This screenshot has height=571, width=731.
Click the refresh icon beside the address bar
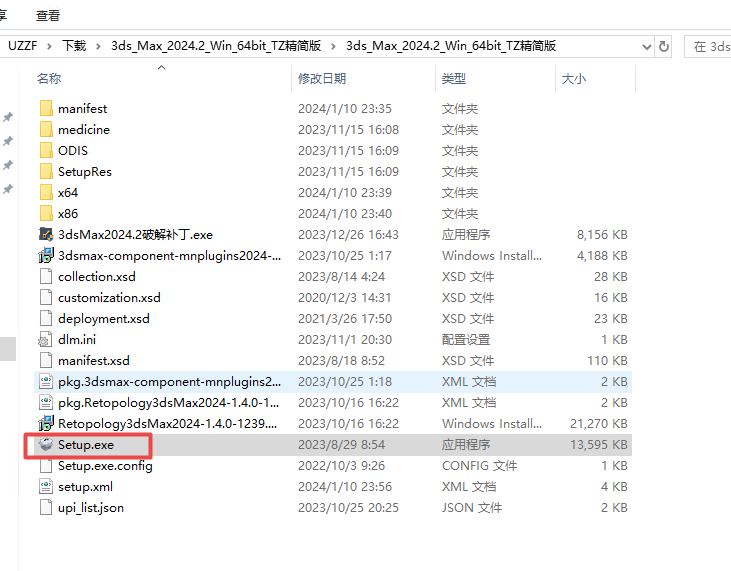coord(664,46)
